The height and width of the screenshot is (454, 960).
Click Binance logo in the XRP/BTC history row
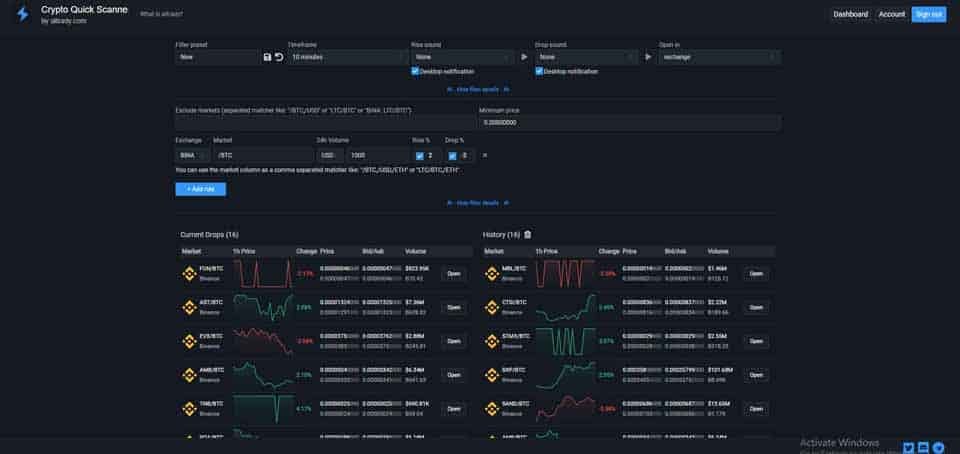click(492, 374)
